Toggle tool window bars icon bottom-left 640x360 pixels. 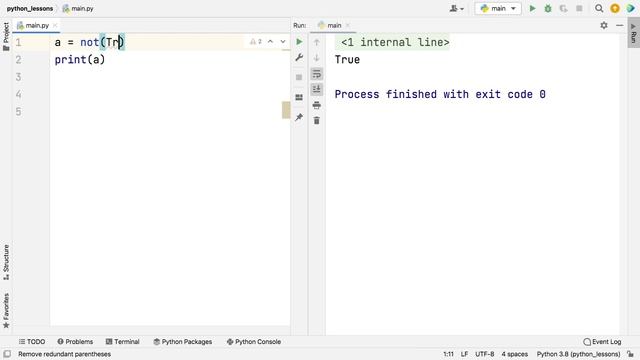7,354
